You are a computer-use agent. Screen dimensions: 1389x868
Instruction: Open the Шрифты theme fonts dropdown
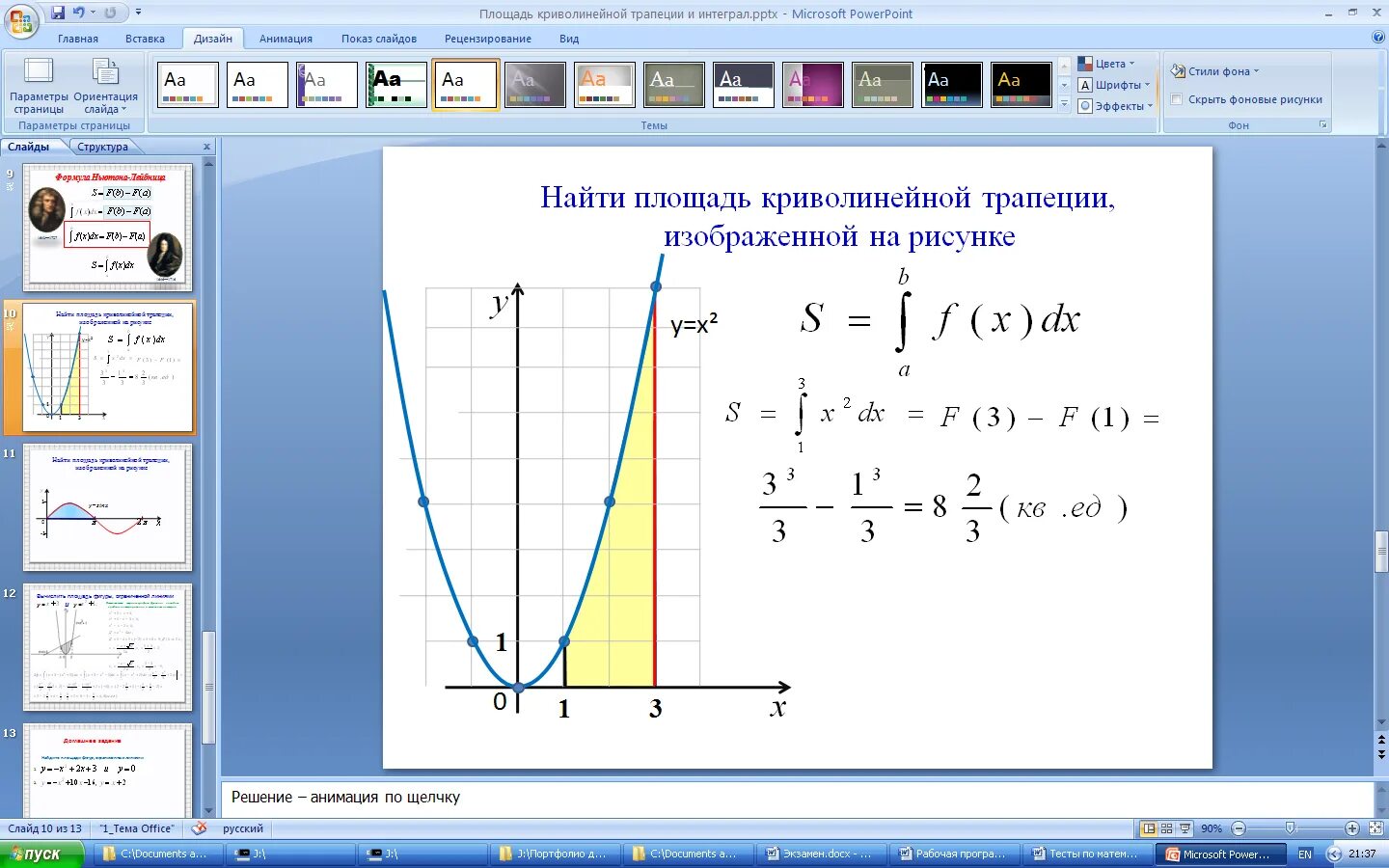[1115, 85]
